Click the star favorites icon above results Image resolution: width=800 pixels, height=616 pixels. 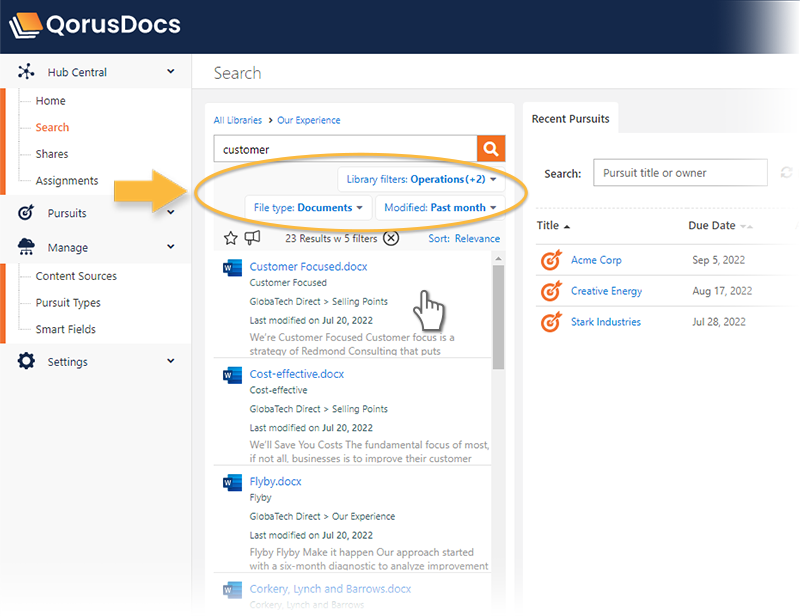(x=231, y=238)
